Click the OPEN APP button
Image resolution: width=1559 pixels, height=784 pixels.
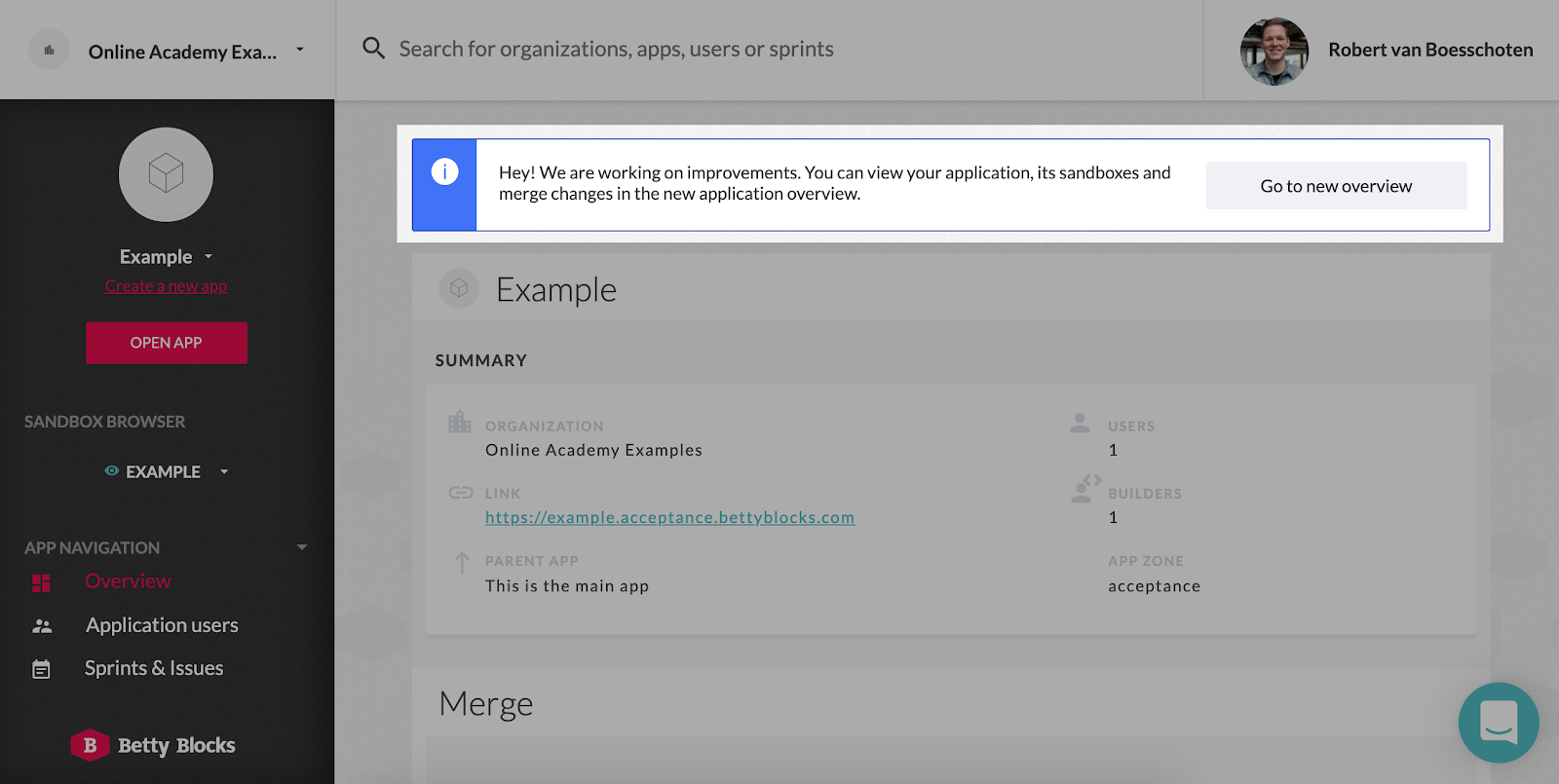167,343
